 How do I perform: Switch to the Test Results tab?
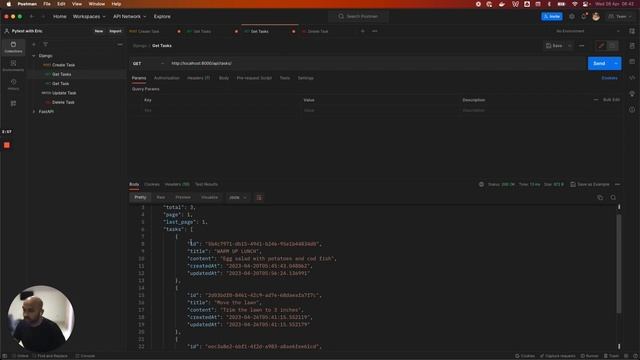(x=206, y=184)
